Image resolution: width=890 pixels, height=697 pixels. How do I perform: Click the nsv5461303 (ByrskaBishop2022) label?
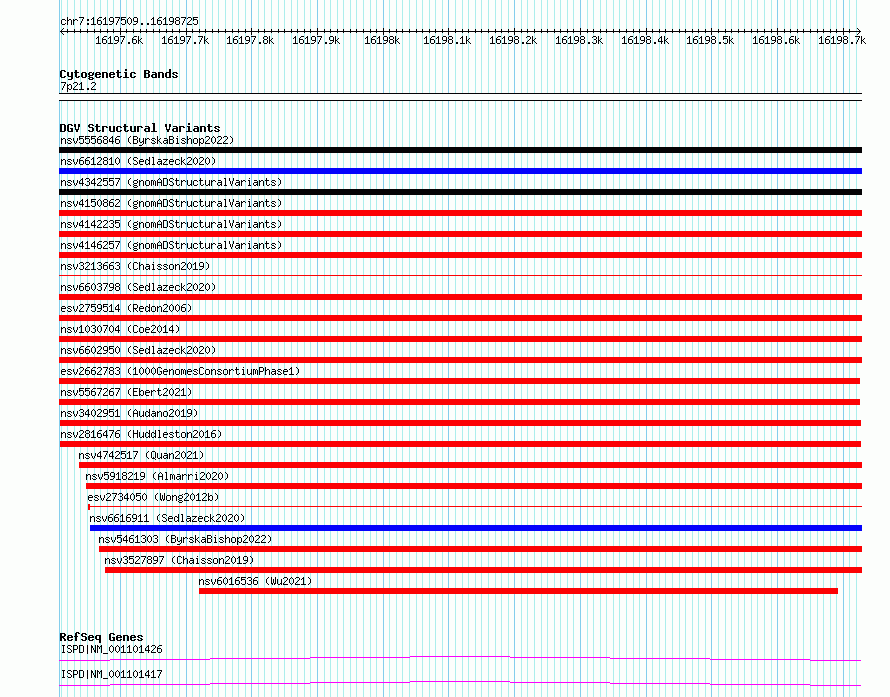(x=185, y=539)
